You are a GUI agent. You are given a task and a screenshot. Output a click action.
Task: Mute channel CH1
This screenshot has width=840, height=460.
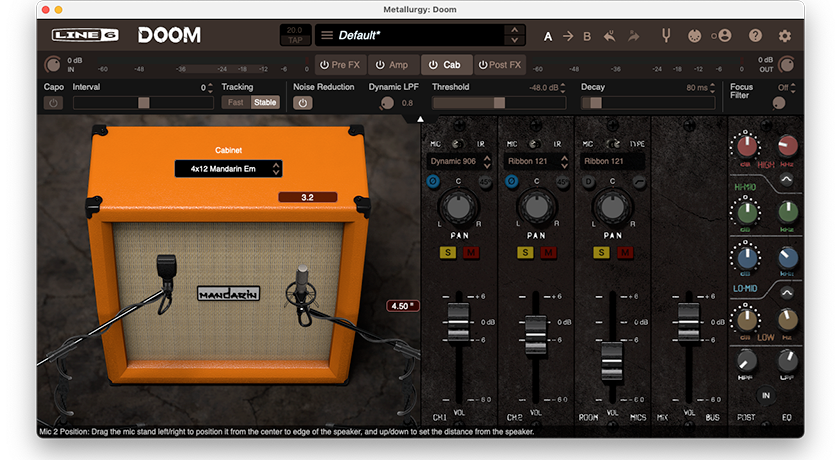(x=471, y=252)
